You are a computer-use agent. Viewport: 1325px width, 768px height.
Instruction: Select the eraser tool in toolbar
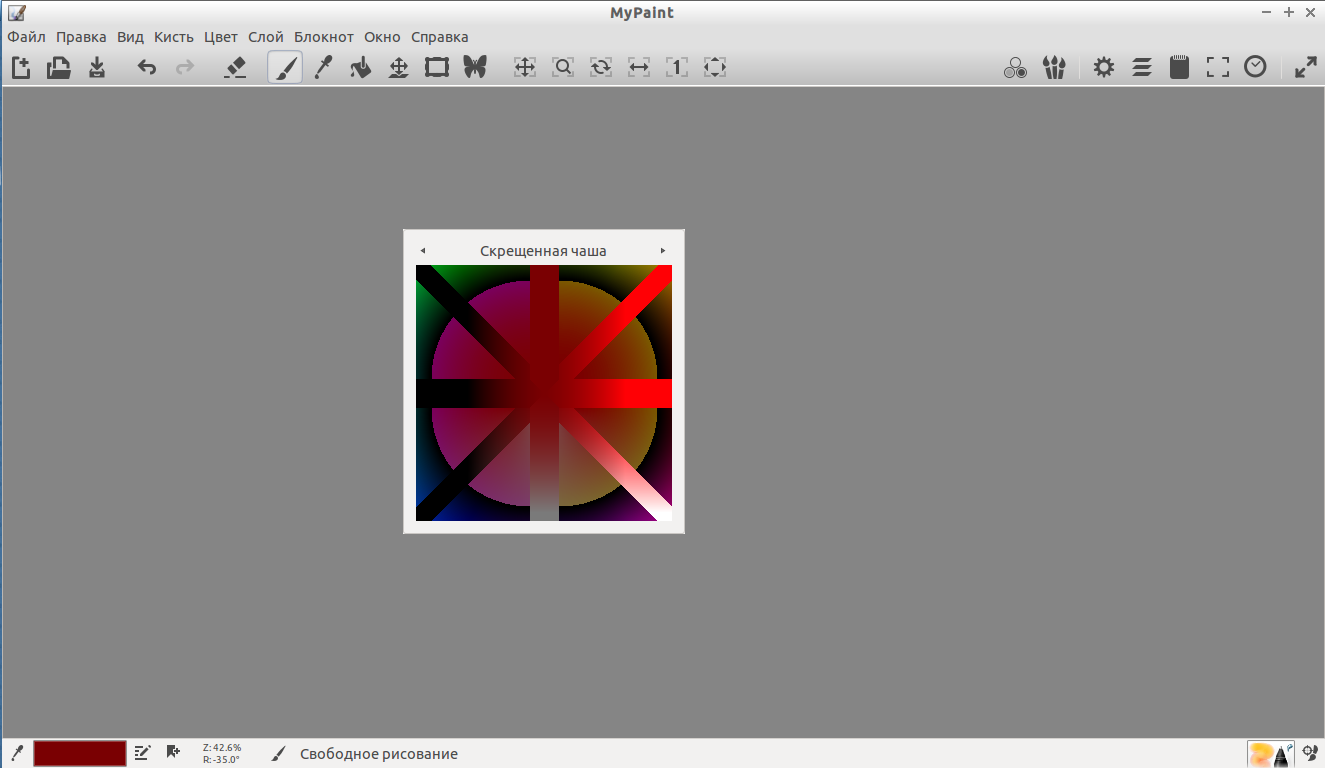click(x=235, y=68)
